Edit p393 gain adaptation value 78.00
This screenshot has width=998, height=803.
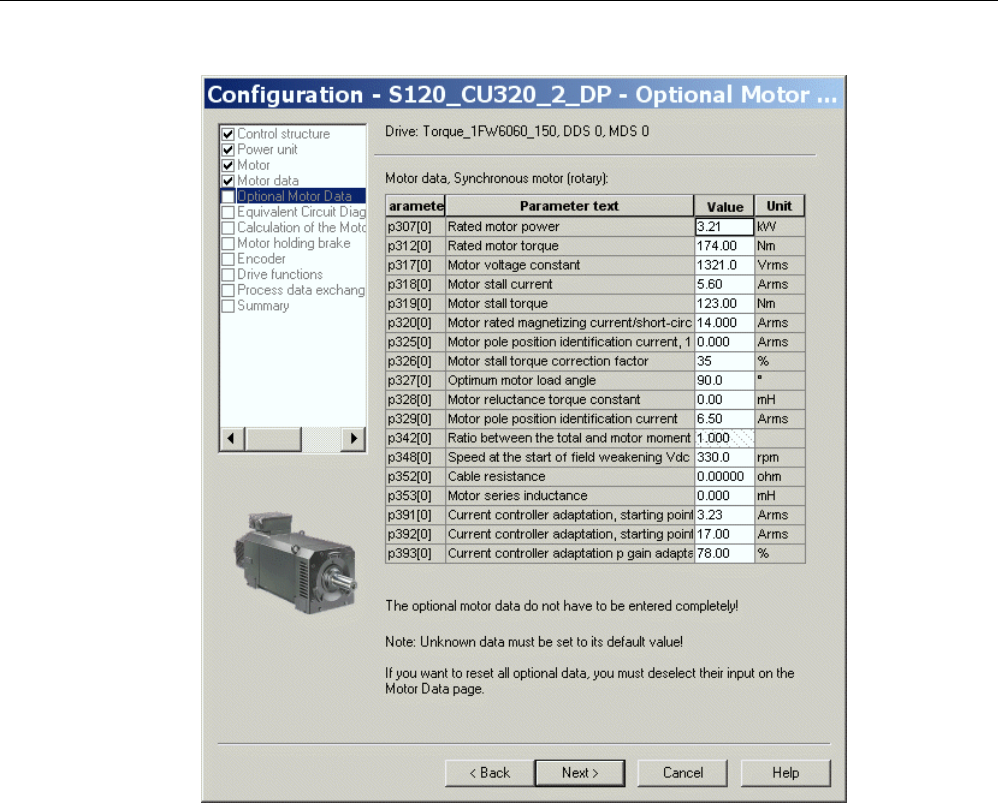coord(724,553)
